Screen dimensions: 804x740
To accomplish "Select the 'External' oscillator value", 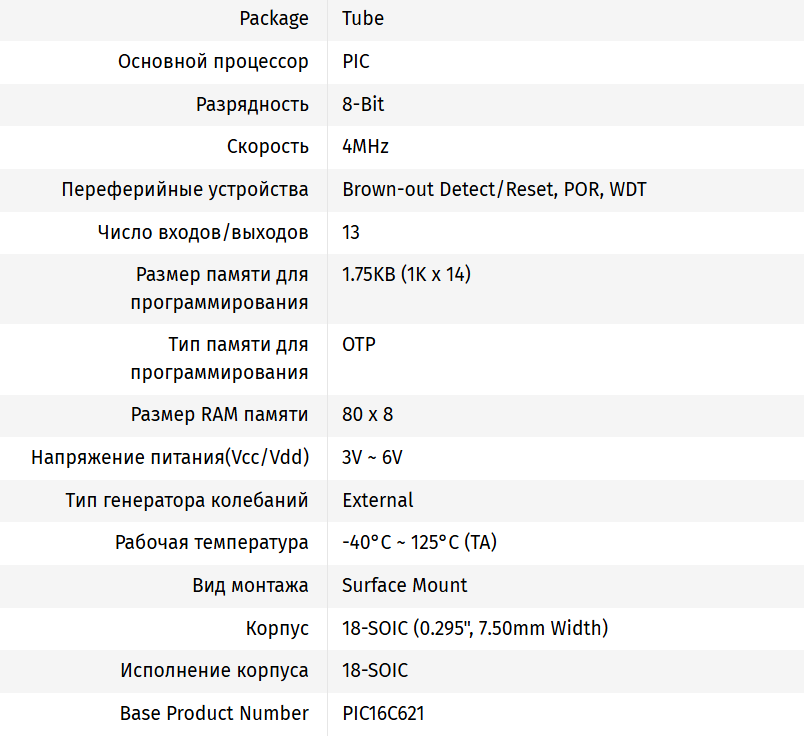I will coord(377,500).
